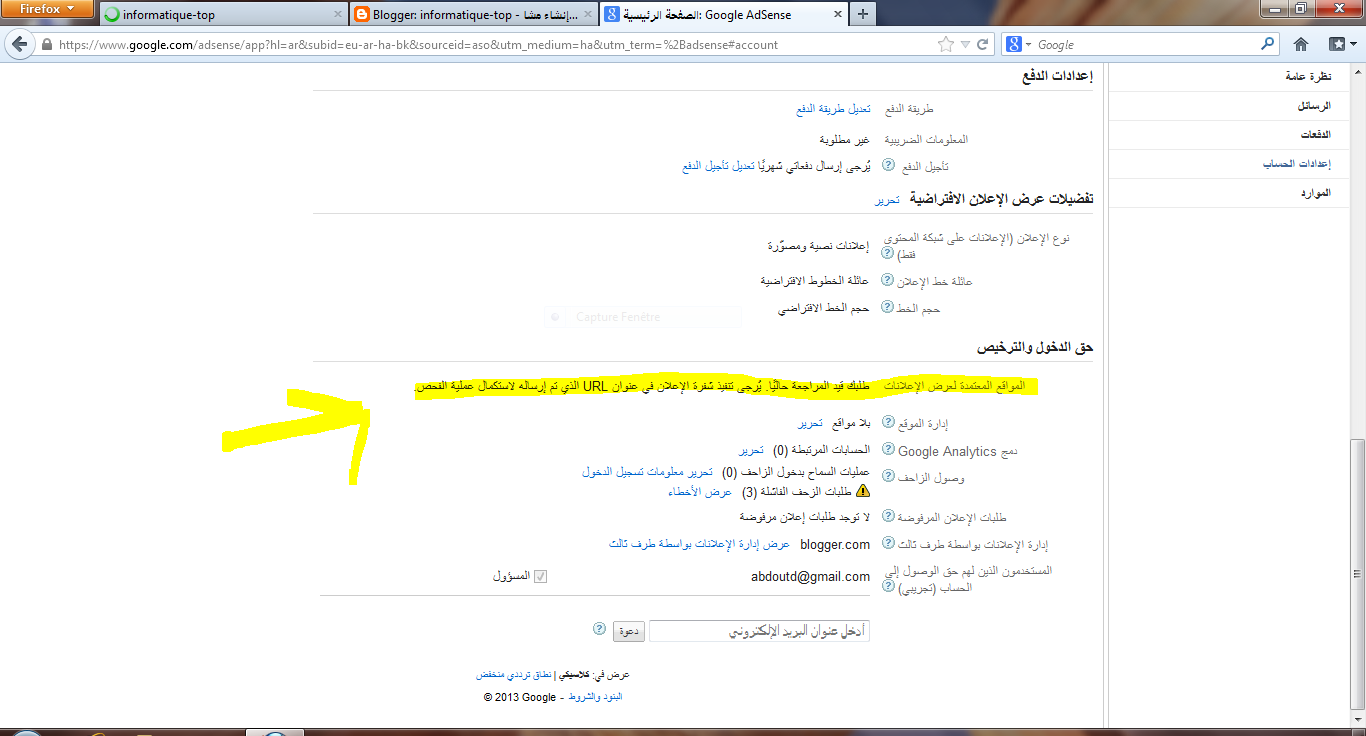The height and width of the screenshot is (736, 1366).
Task: Click help icon for third-party ad management row
Action: point(888,544)
